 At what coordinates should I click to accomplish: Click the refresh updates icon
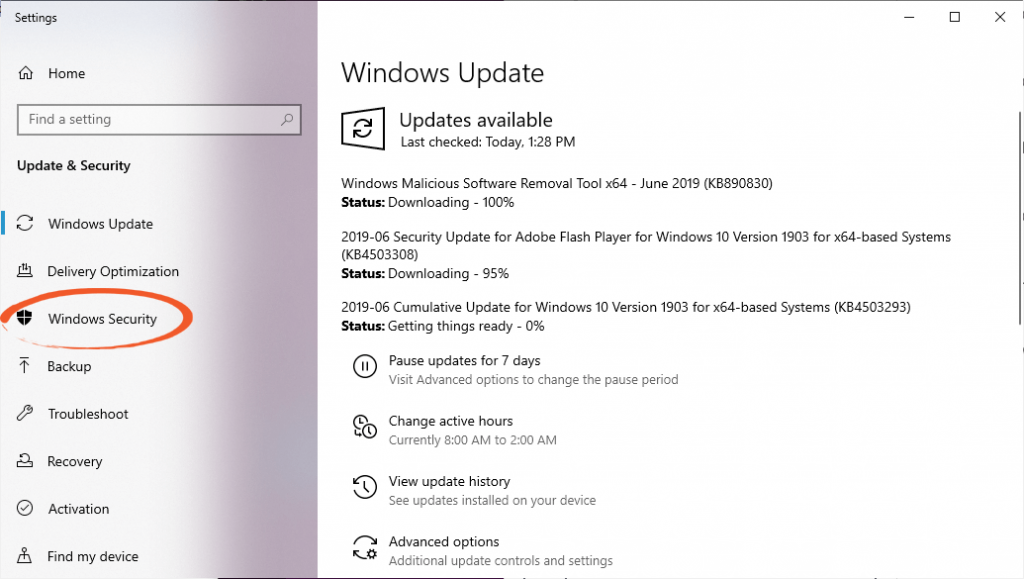coord(362,129)
